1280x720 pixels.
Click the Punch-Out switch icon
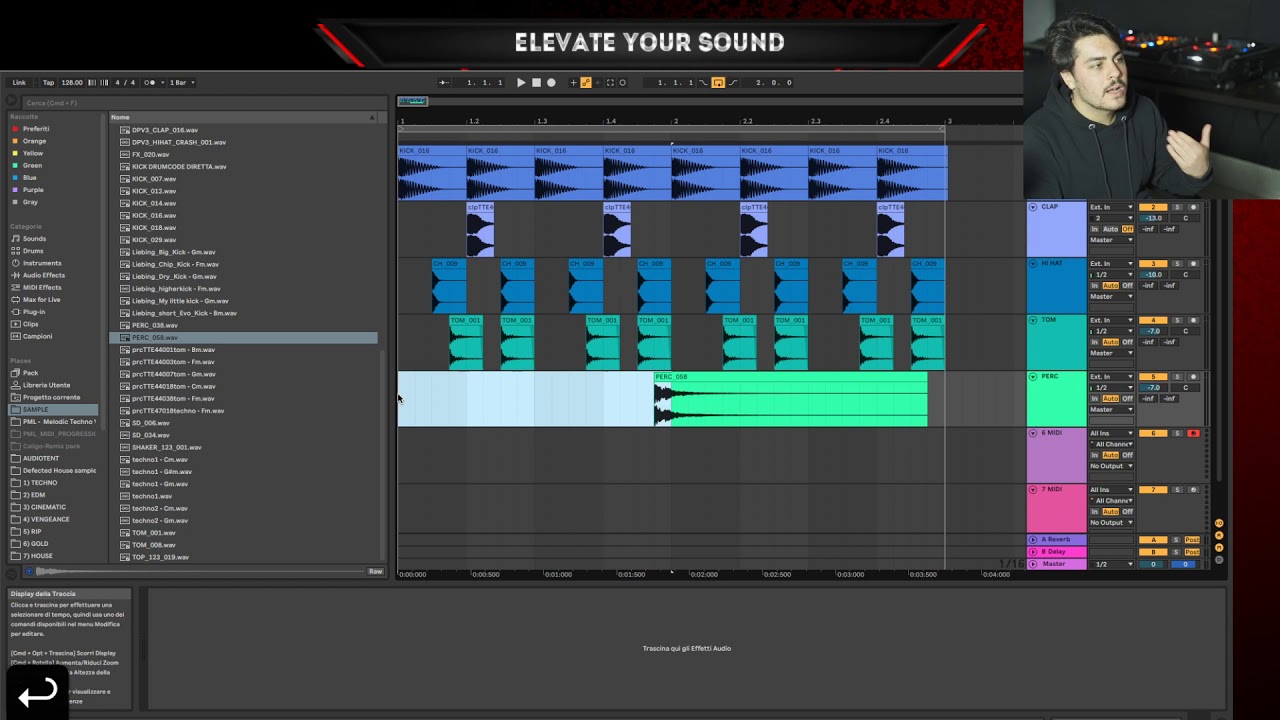coord(733,82)
